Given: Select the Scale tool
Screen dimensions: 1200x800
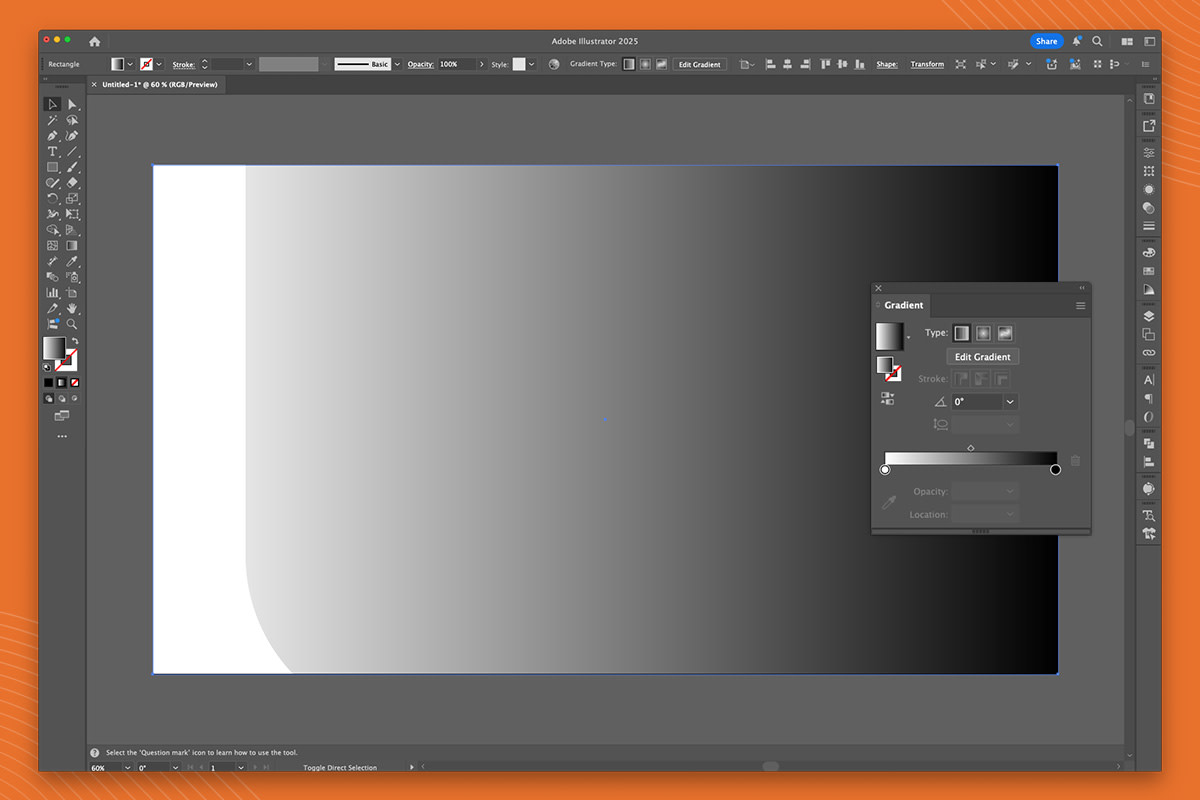Looking at the screenshot, I should [72, 198].
